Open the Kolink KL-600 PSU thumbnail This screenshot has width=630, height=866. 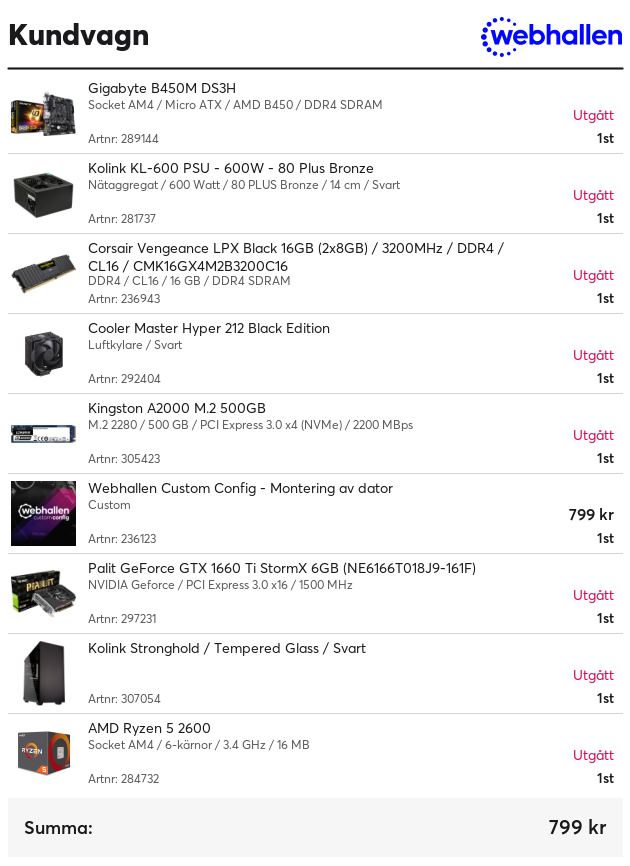(x=43, y=193)
